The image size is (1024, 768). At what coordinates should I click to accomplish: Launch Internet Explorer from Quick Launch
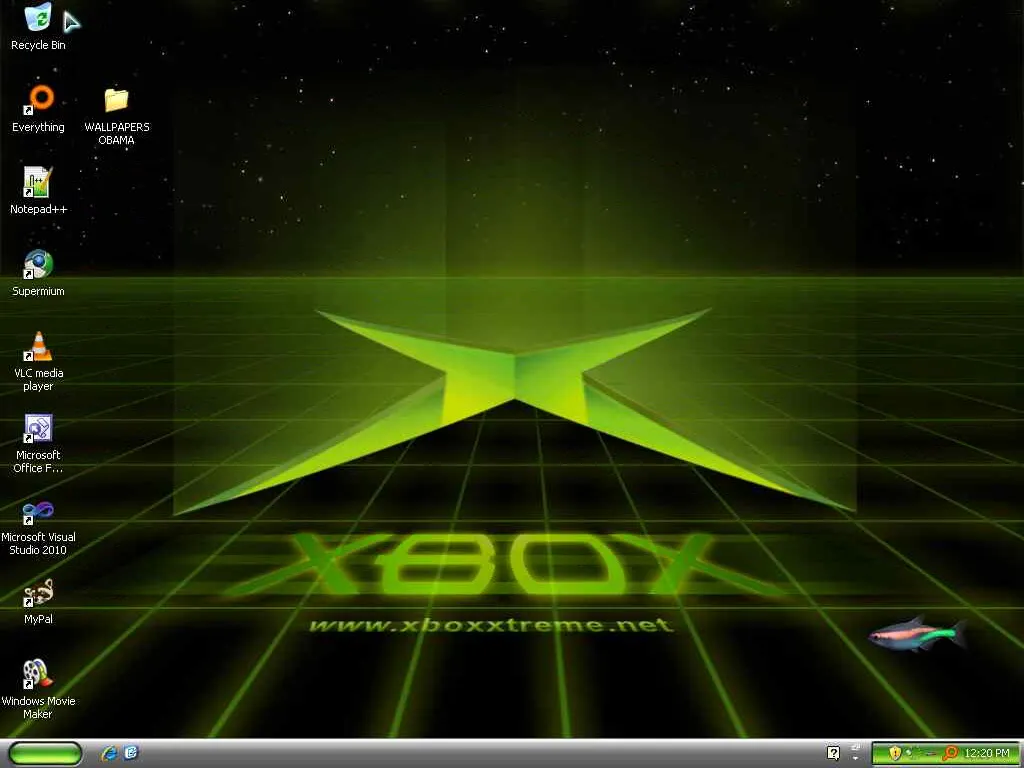[x=109, y=753]
